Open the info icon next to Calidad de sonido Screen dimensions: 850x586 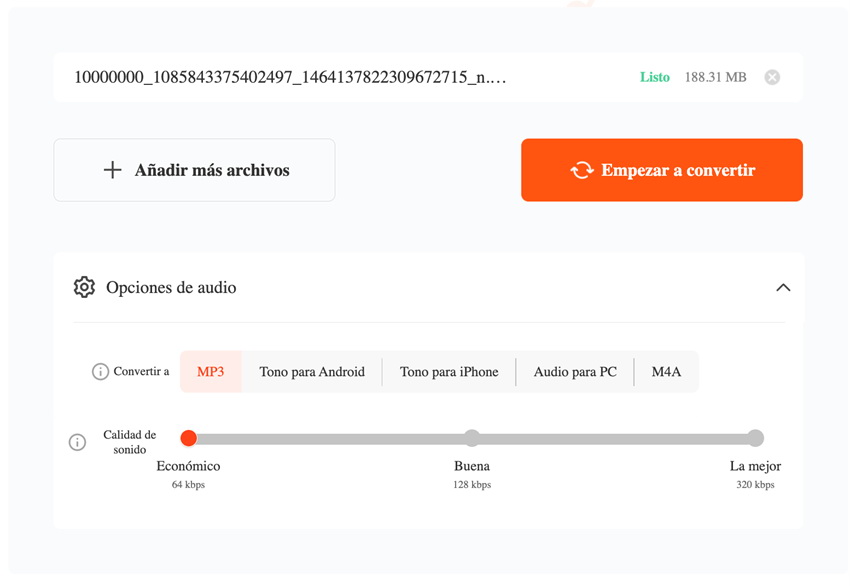point(78,442)
